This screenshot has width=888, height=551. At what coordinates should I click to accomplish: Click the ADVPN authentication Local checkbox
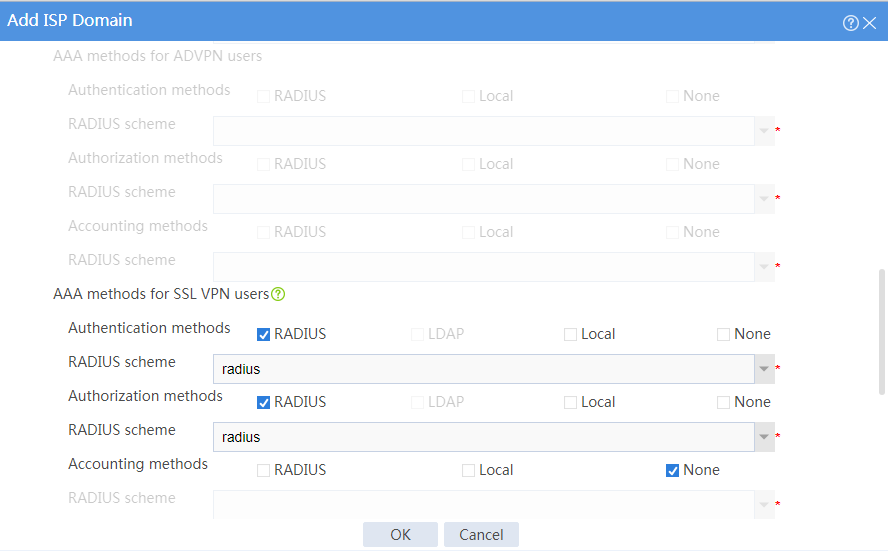468,97
